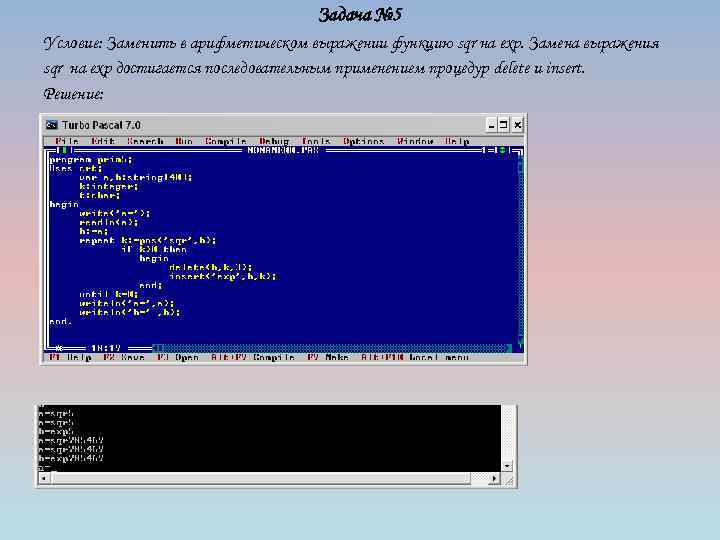Click the first a=sqr5 output line

coord(56,413)
